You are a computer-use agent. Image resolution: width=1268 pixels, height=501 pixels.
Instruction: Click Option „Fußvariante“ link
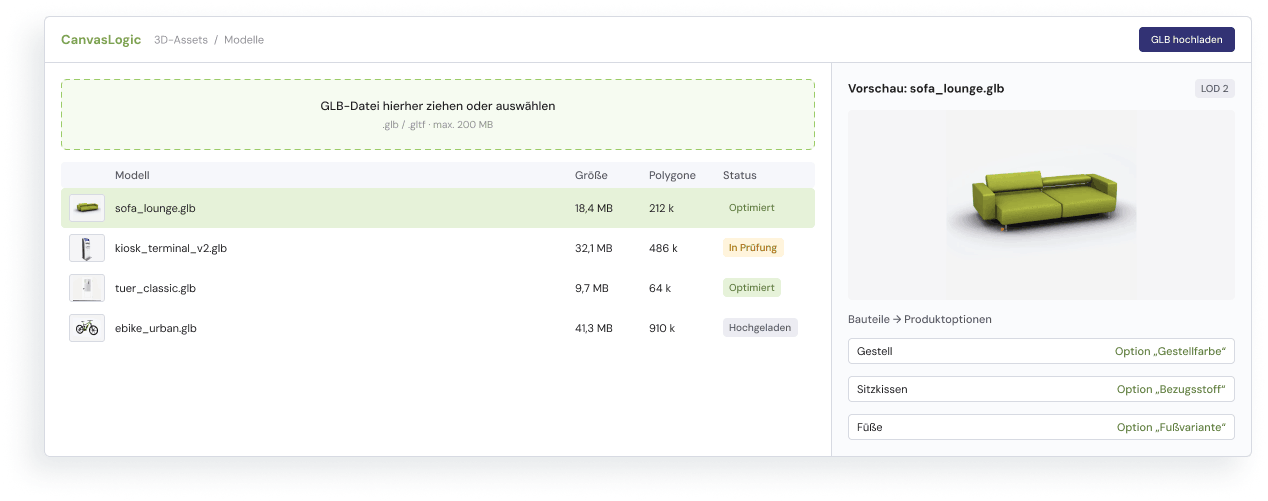(1172, 428)
